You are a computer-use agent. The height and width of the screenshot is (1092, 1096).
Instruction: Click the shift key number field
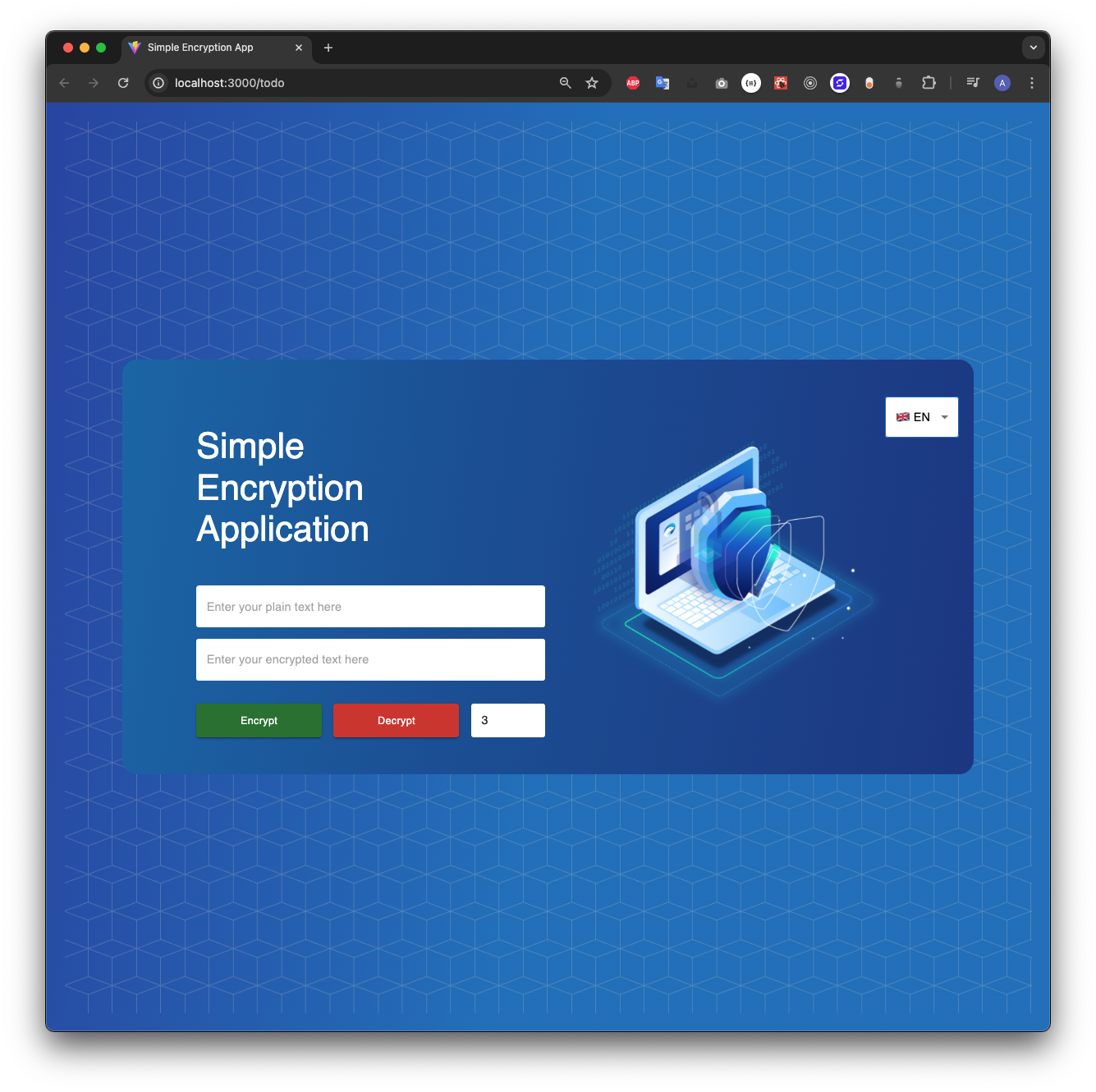(508, 720)
